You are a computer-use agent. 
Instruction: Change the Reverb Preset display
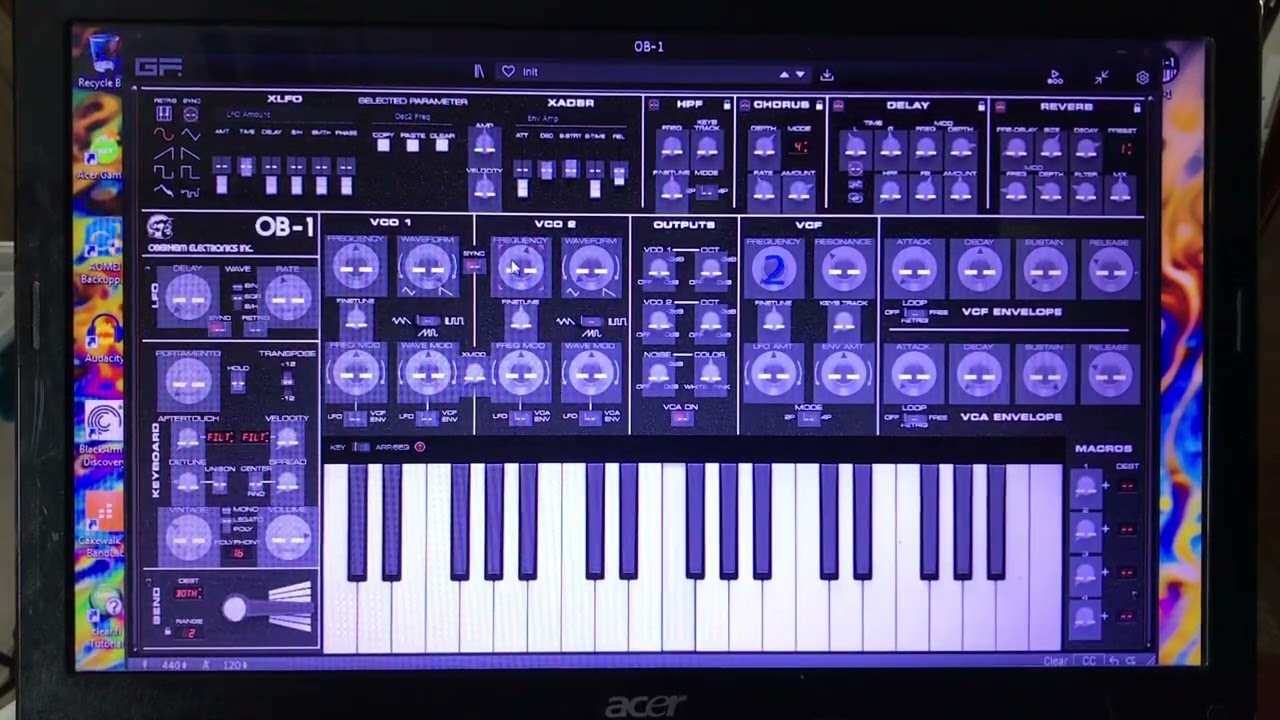[x=1124, y=148]
